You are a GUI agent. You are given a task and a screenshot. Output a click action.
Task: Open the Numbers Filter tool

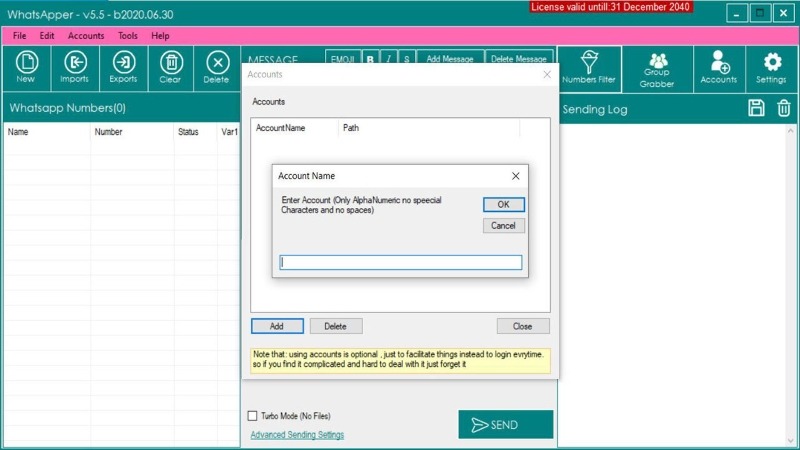(x=589, y=67)
